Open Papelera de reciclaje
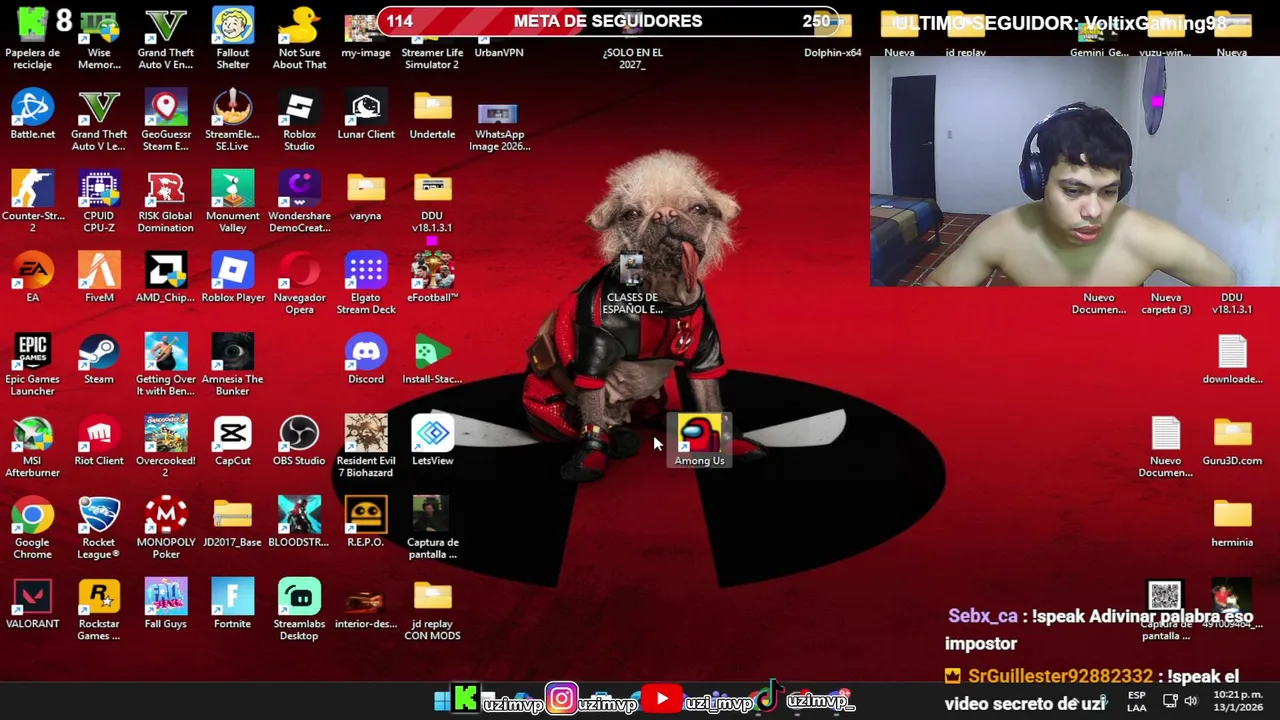The width and height of the screenshot is (1280, 720). [x=33, y=38]
